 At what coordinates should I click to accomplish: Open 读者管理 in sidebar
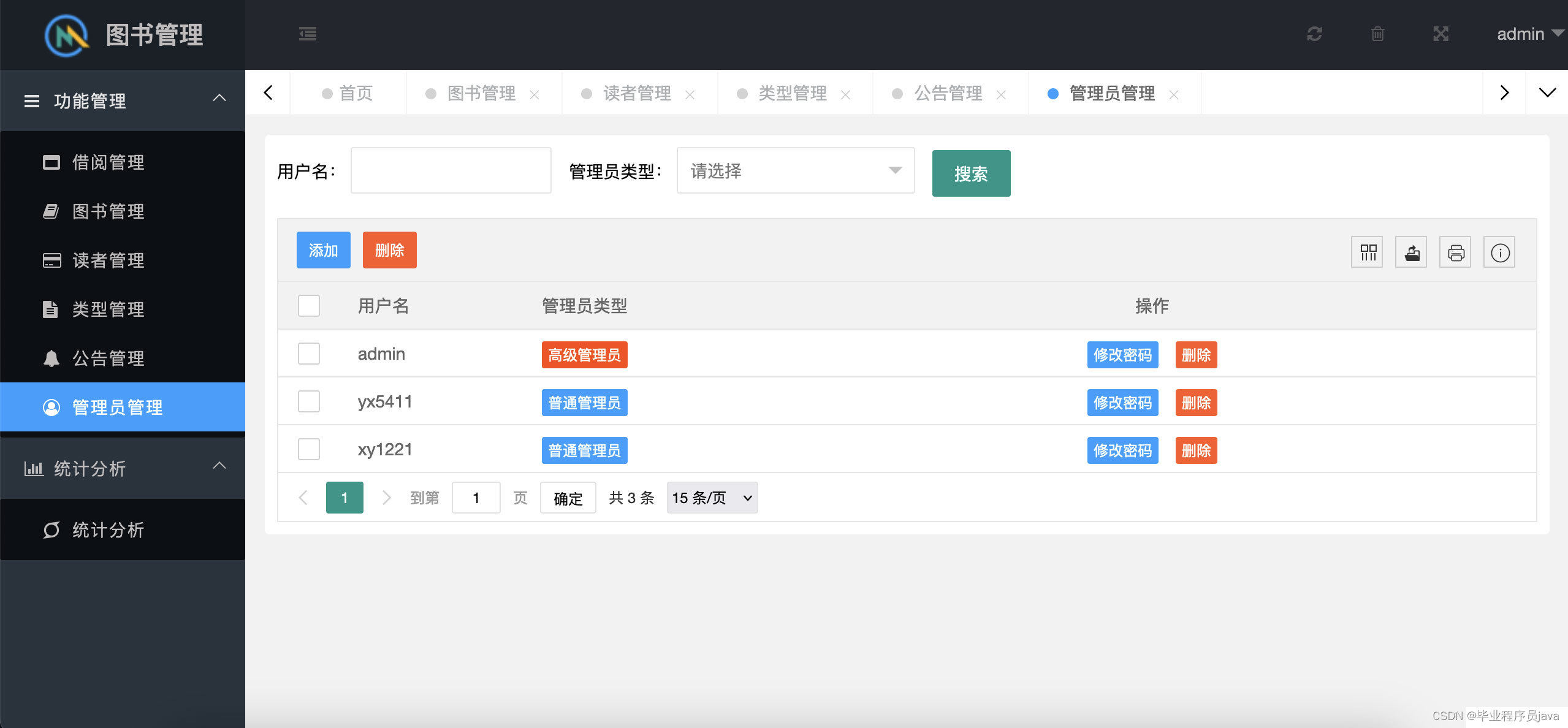click(123, 260)
